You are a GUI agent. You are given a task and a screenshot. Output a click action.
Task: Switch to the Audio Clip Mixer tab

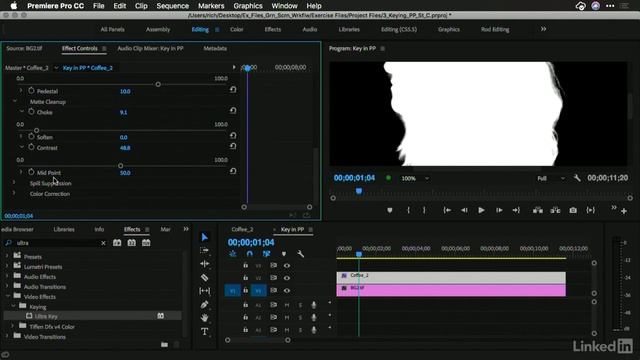tap(150, 48)
